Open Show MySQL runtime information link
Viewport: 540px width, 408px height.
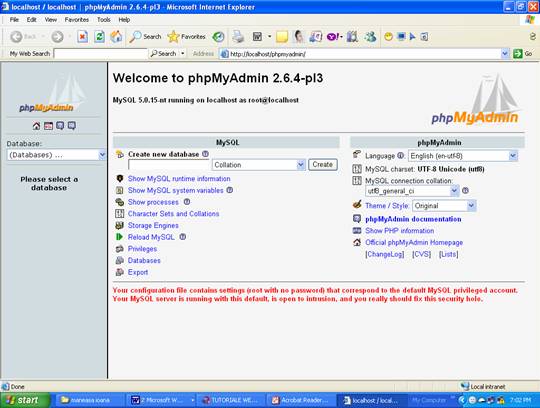tap(179, 179)
